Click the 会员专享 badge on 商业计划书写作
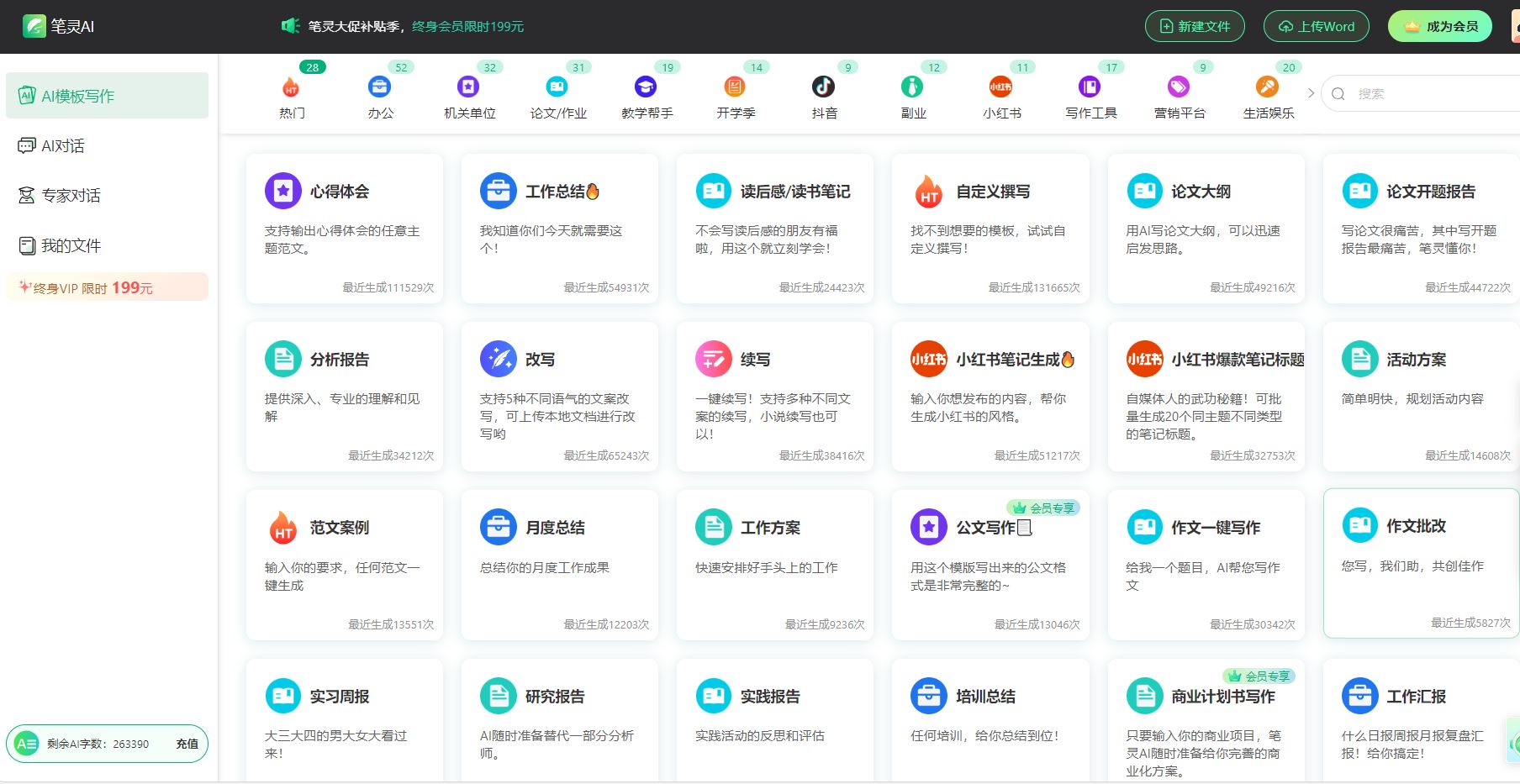The height and width of the screenshot is (784, 1520). tap(1259, 676)
